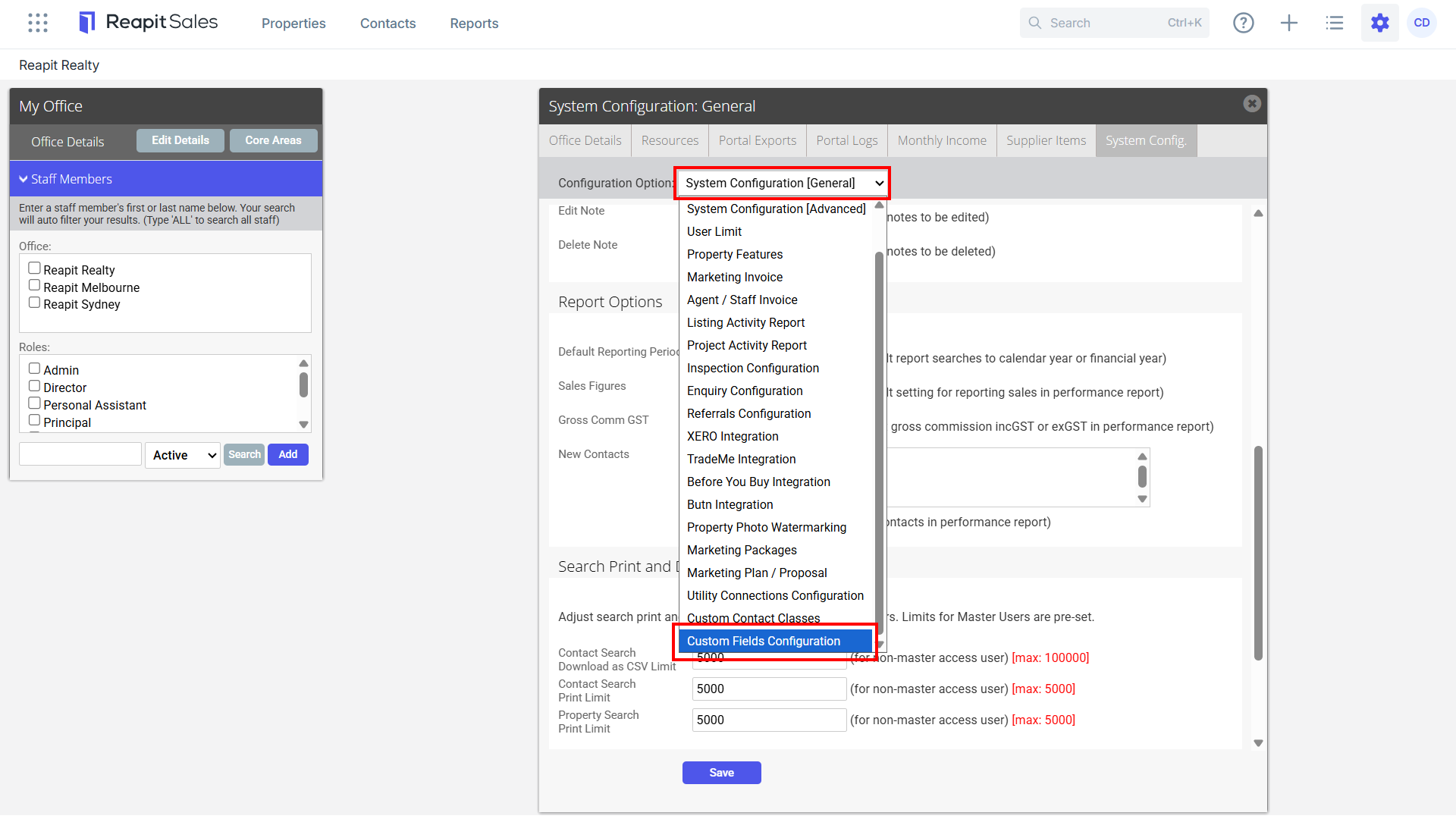Click the Edit Details button
Viewport: 1456px width, 819px height.
point(180,140)
